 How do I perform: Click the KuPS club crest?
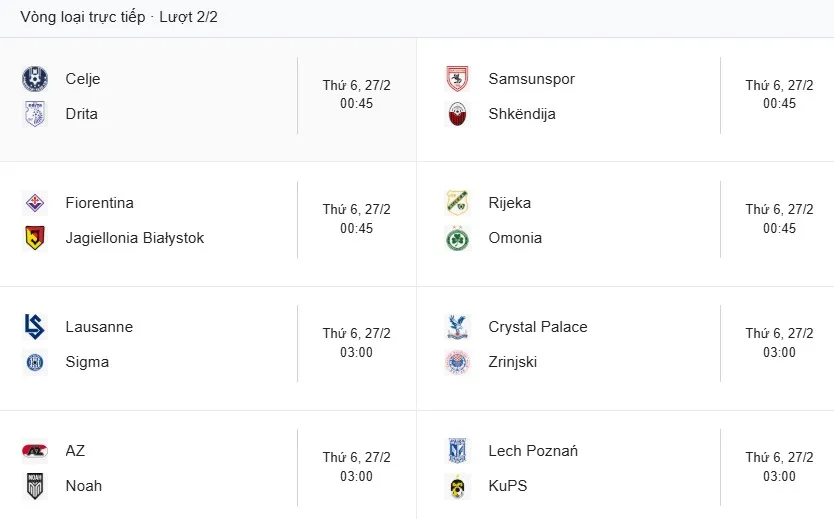pyautogui.click(x=458, y=486)
